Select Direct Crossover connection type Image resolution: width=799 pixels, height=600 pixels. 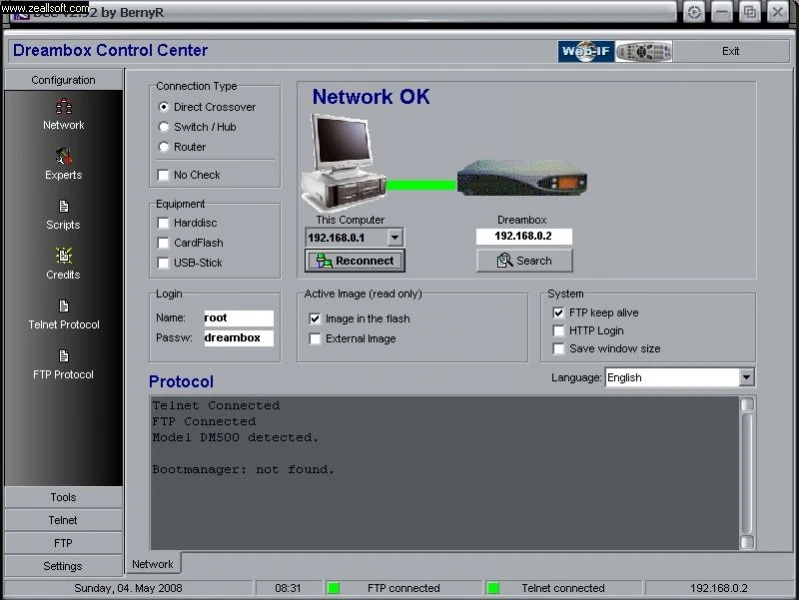point(164,107)
